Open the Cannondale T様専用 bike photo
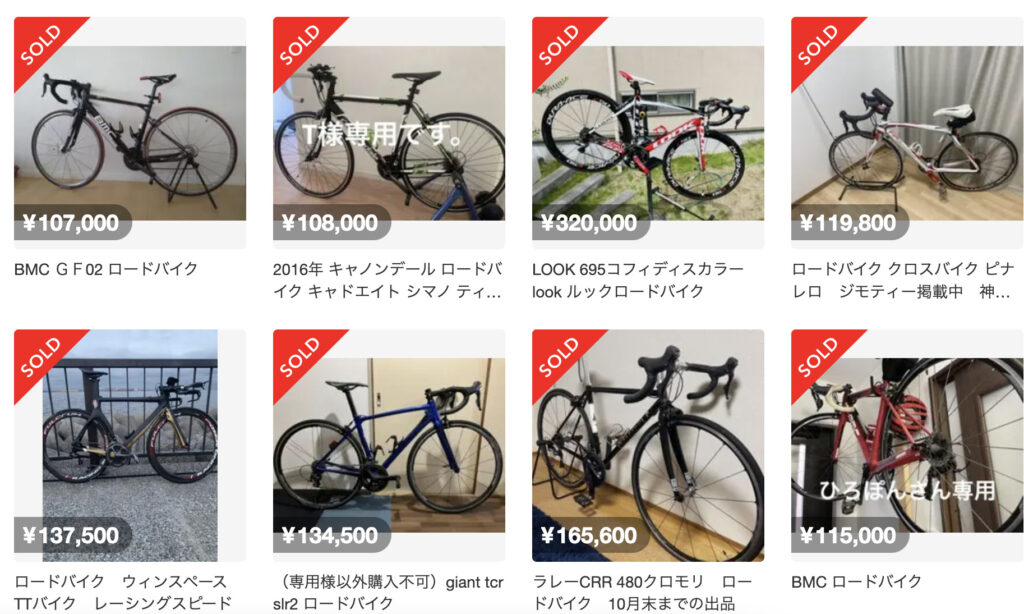 (x=389, y=133)
